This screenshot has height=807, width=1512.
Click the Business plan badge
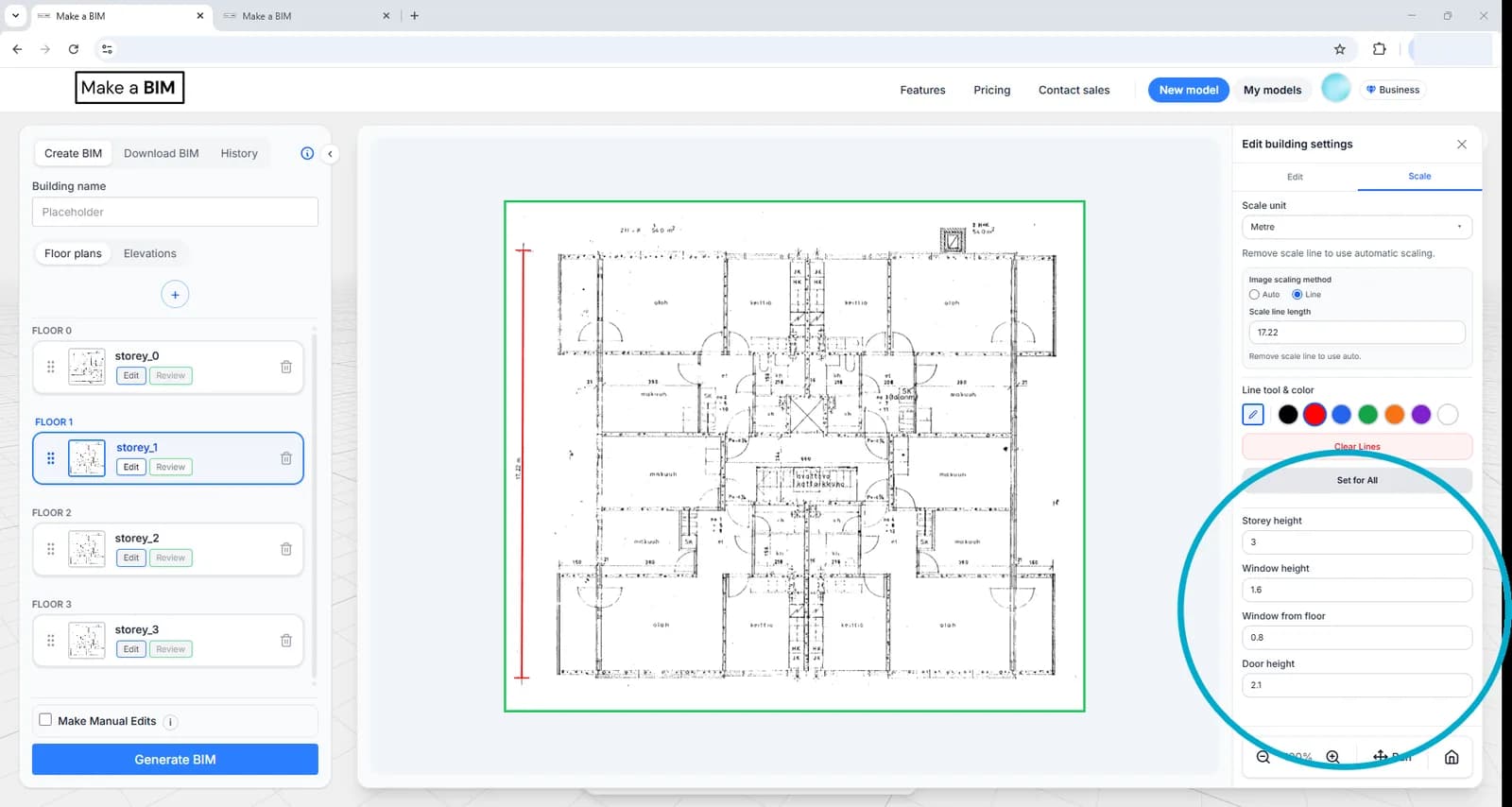pos(1393,90)
